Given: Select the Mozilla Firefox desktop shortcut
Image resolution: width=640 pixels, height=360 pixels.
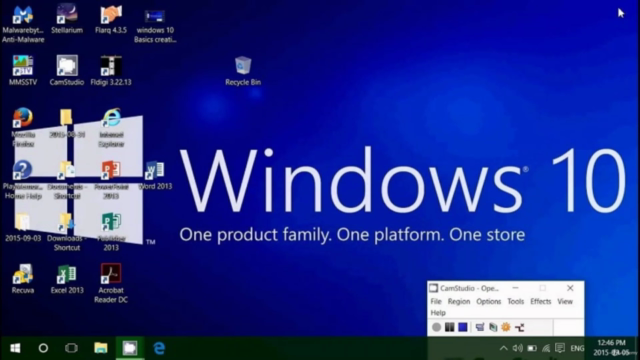Looking at the screenshot, I should [23, 127].
